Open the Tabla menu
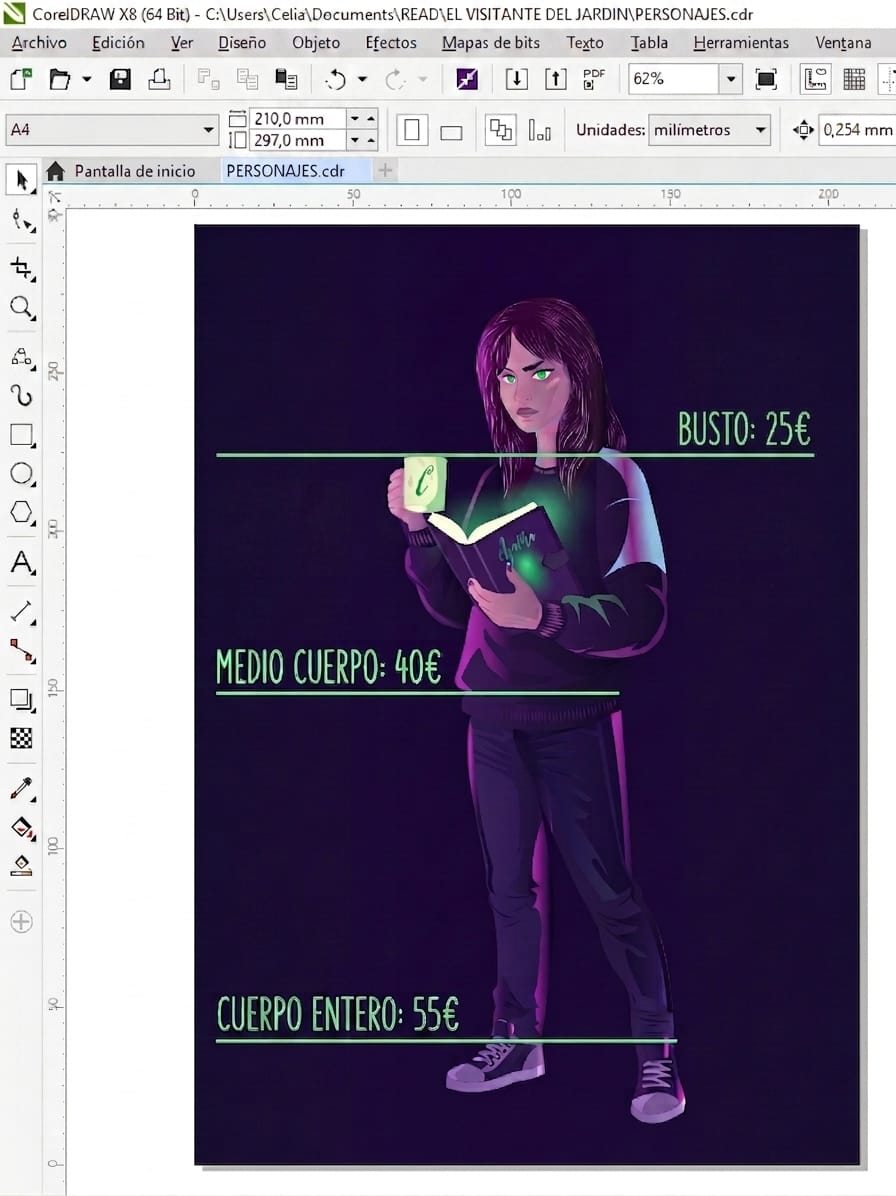 tap(649, 43)
